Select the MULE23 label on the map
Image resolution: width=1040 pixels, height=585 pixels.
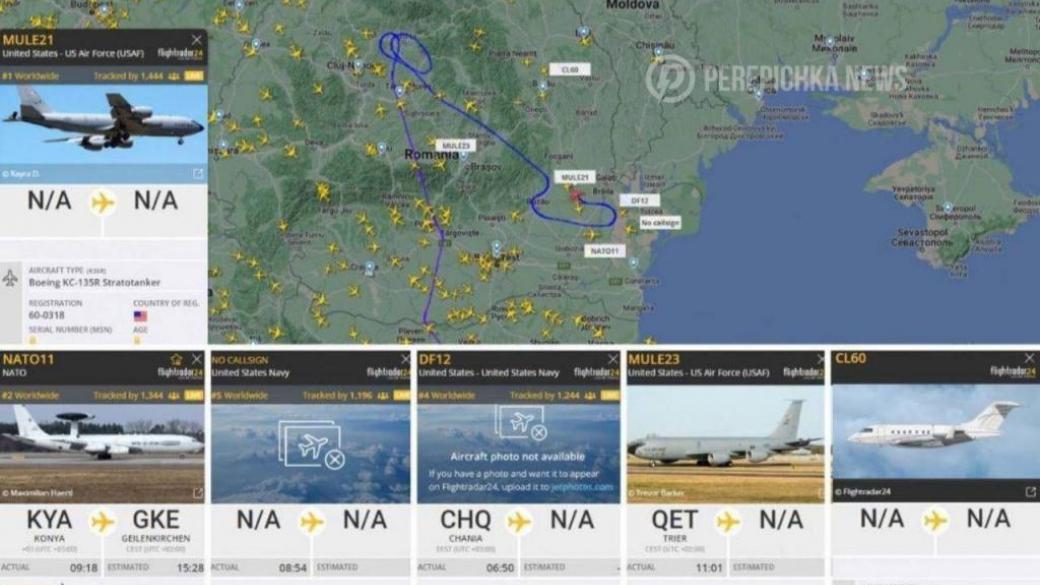pyautogui.click(x=456, y=145)
